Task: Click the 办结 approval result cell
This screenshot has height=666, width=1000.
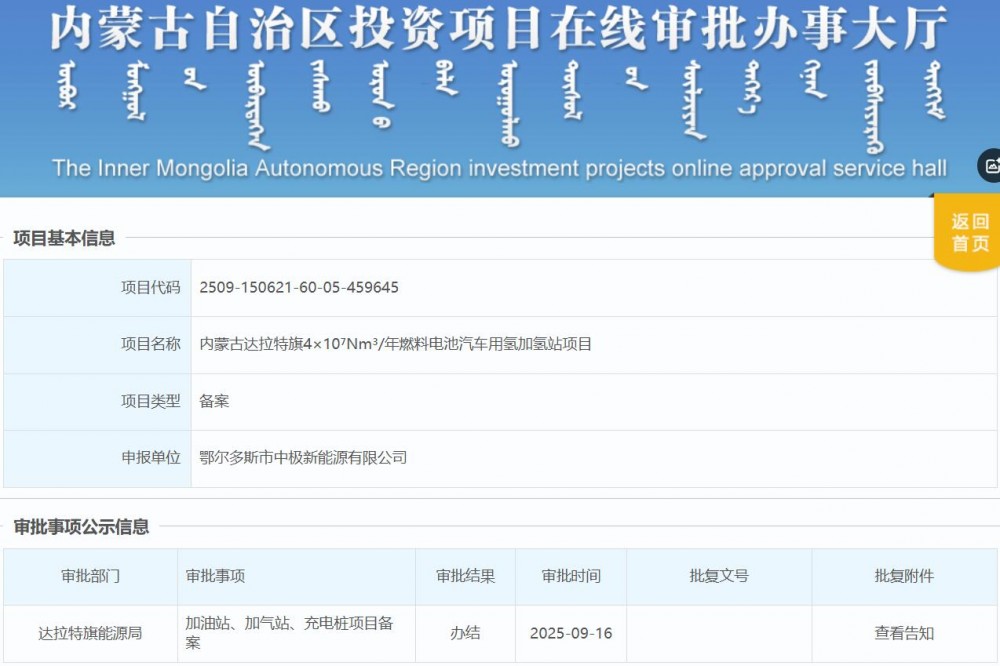Action: (465, 633)
